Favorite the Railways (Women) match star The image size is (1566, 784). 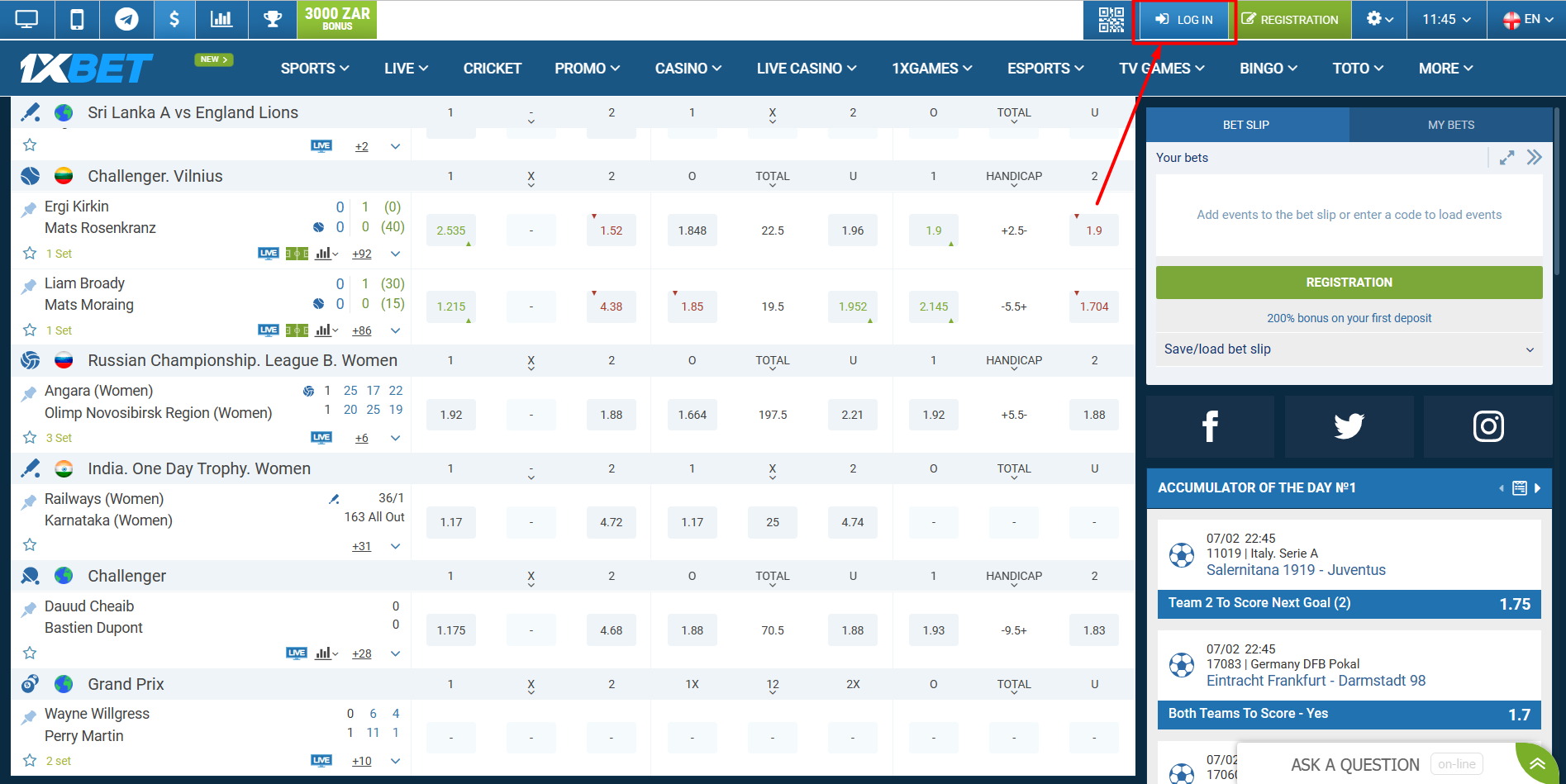pos(30,544)
